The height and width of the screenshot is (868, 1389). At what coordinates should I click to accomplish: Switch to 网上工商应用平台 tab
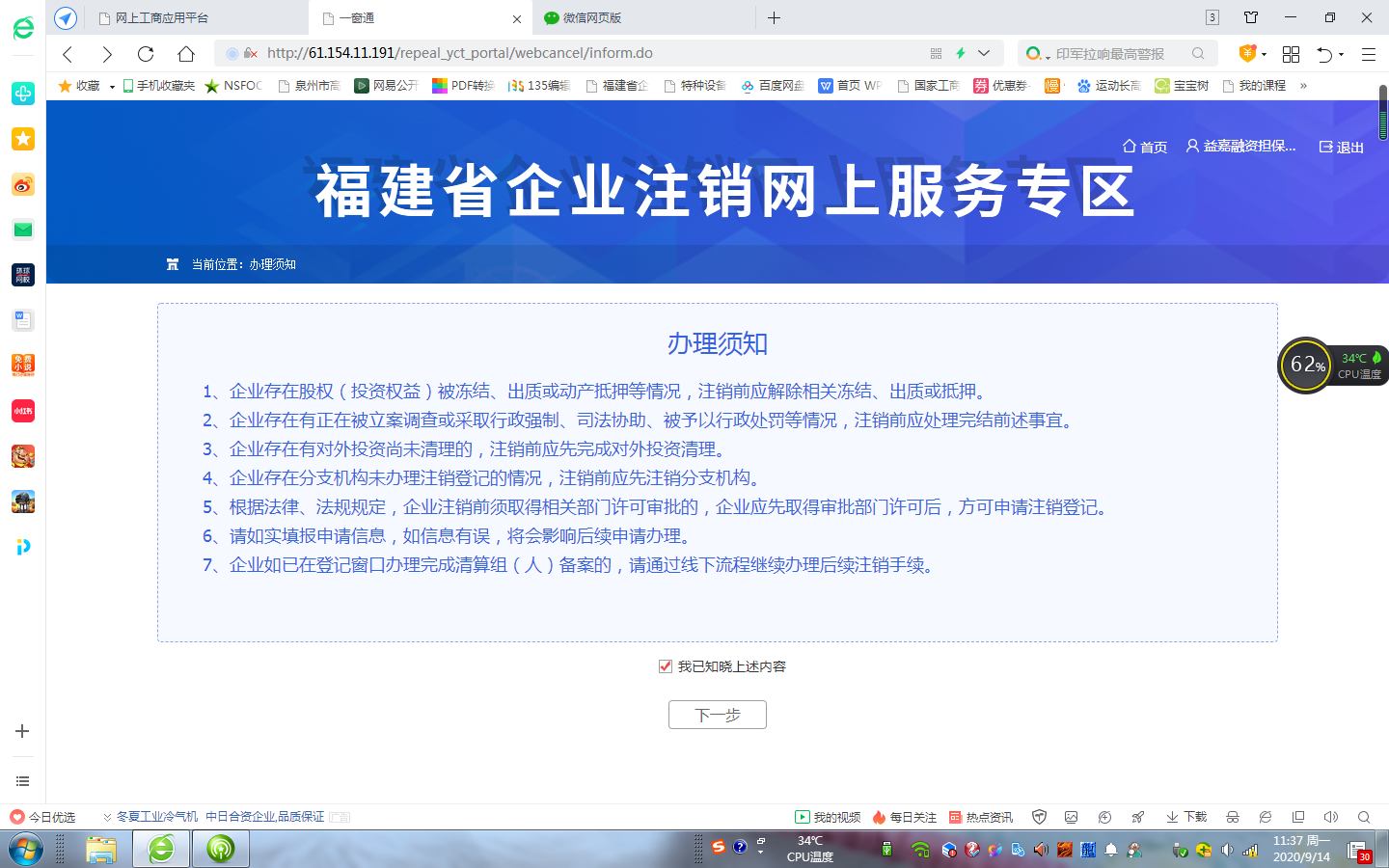[x=162, y=17]
